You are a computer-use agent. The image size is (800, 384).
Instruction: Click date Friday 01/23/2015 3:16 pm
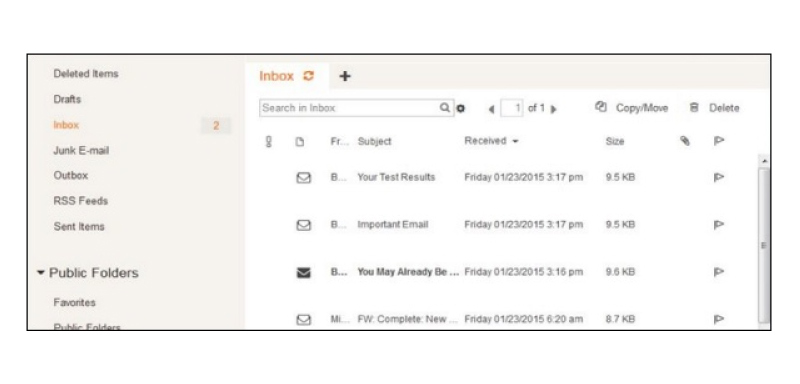tap(523, 272)
